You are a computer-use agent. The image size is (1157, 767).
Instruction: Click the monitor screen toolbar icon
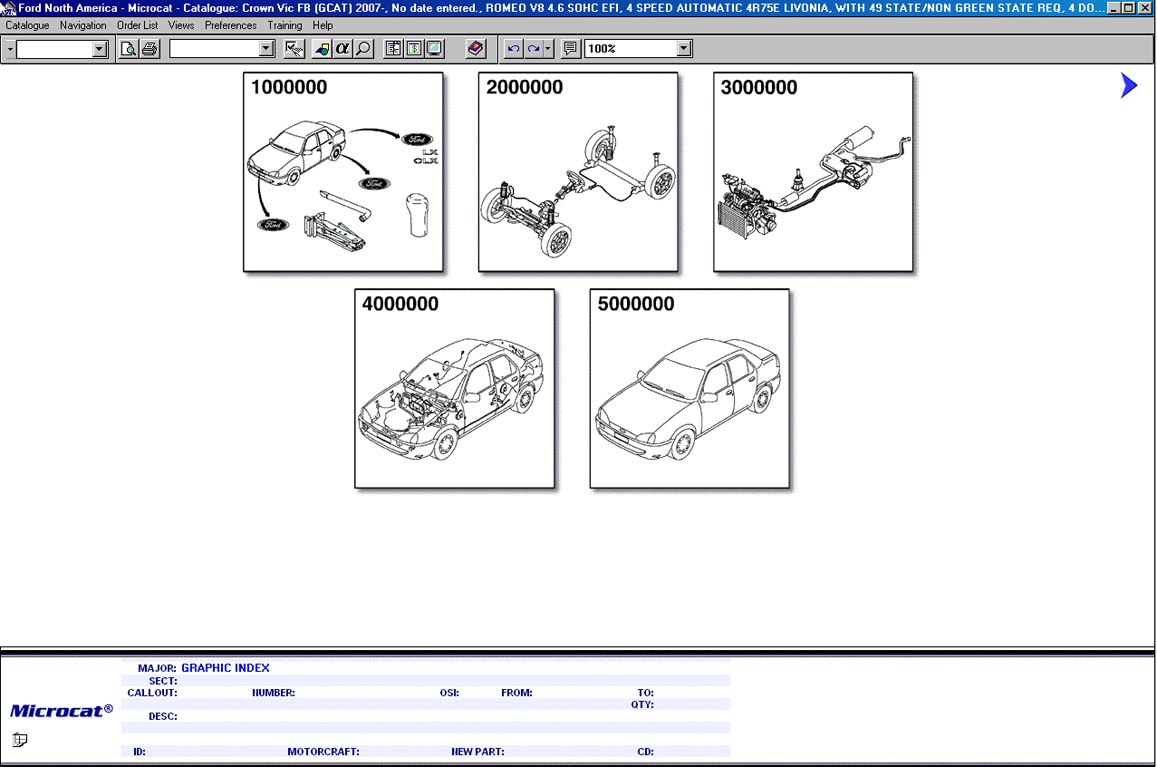435,49
